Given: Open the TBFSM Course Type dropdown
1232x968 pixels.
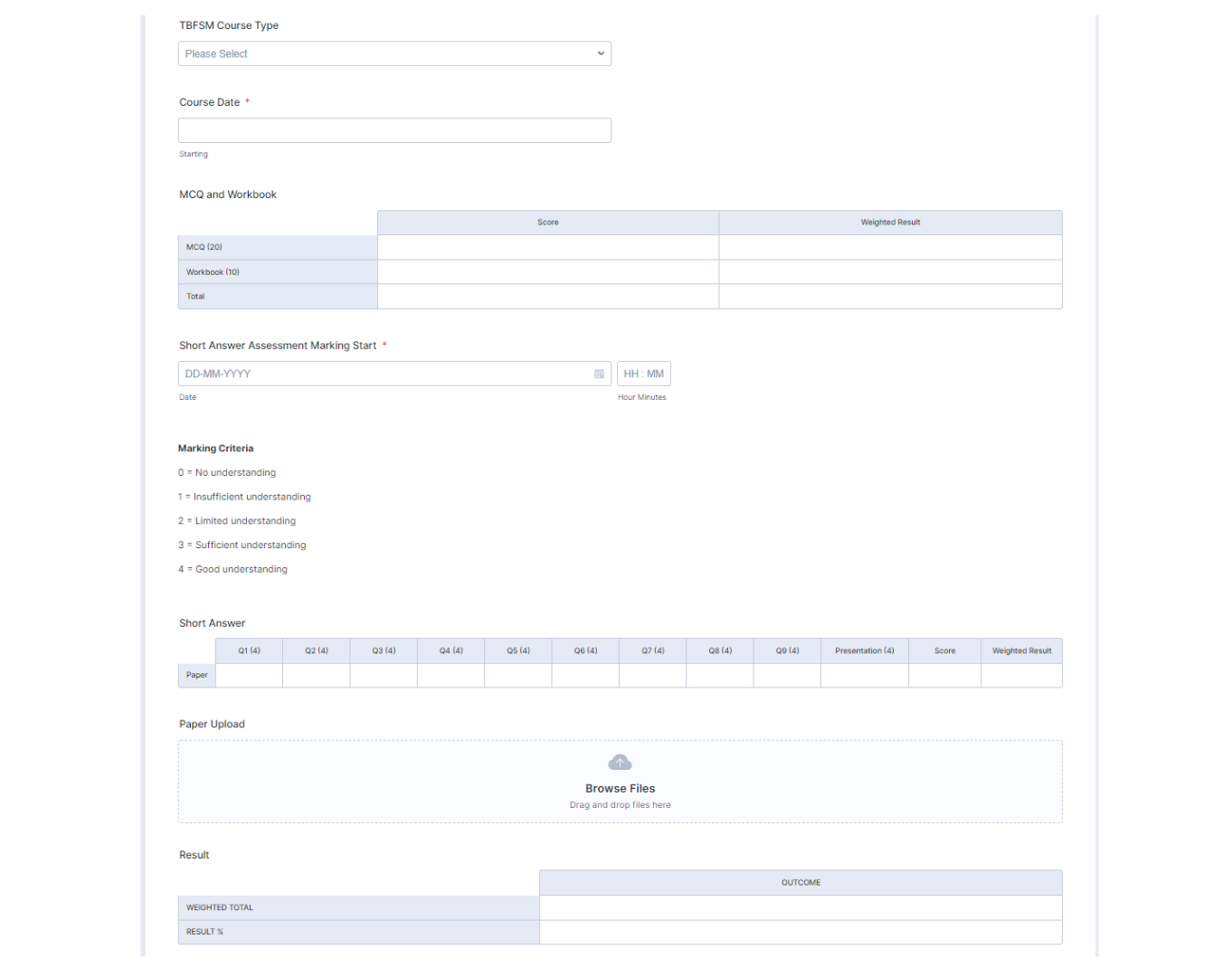Looking at the screenshot, I should coord(394,53).
